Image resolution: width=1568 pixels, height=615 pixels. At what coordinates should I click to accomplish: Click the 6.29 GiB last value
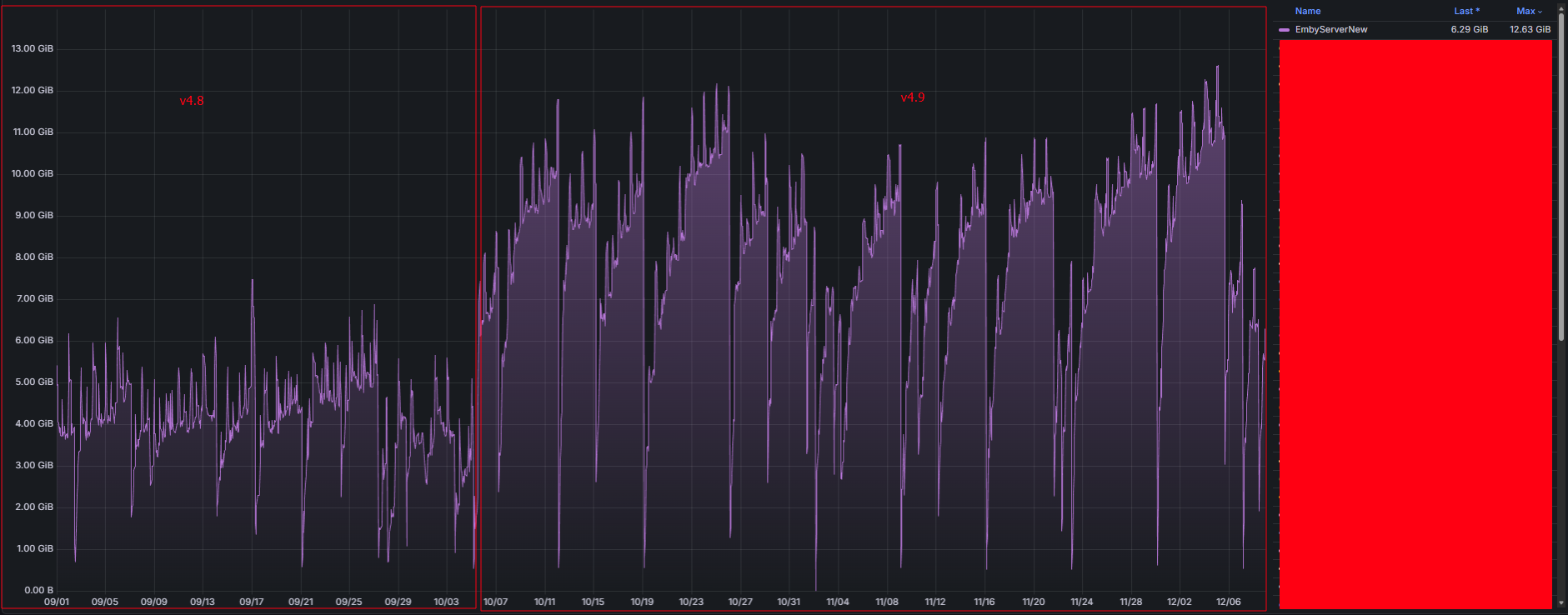1469,29
